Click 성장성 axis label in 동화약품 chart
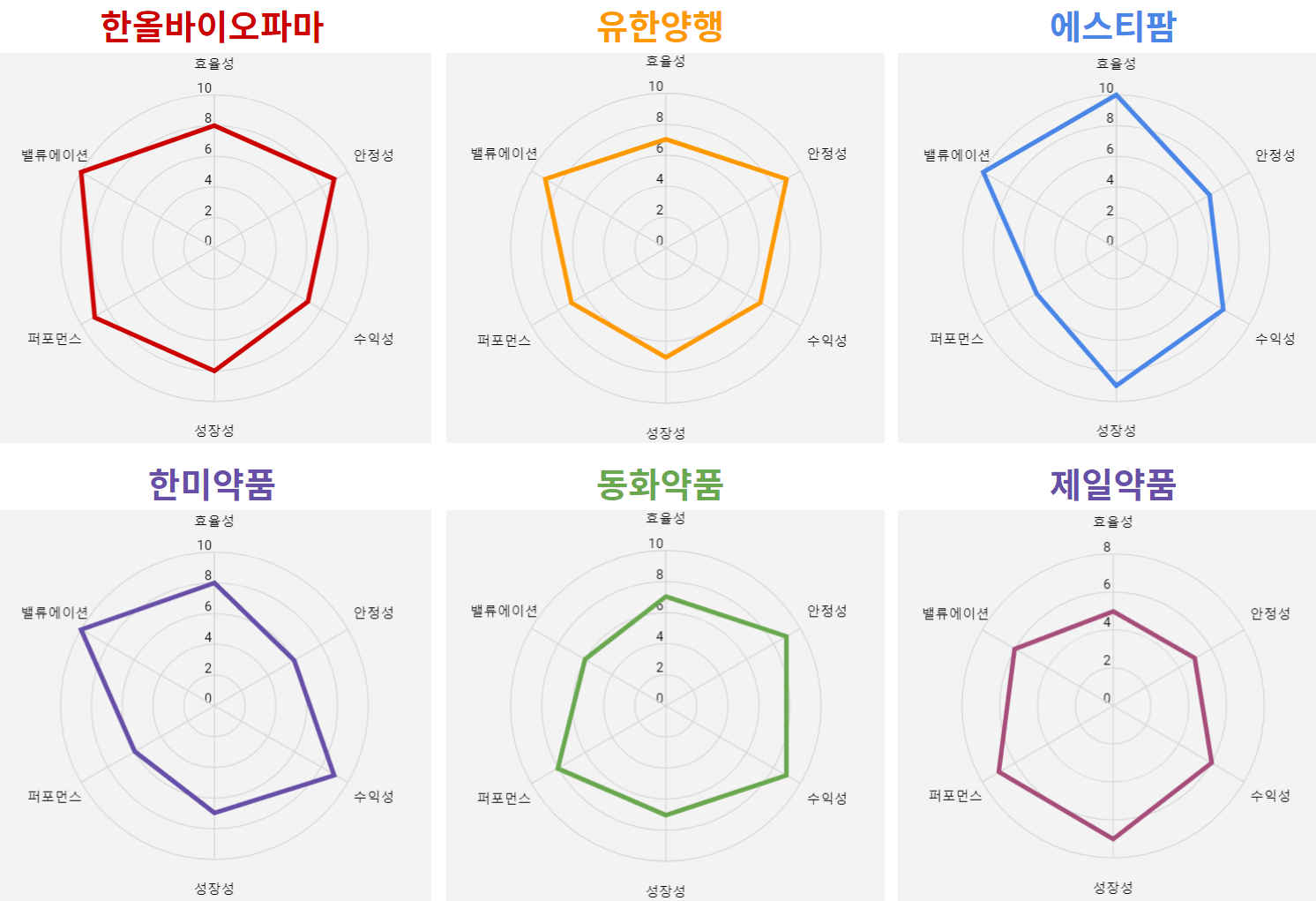 point(666,891)
